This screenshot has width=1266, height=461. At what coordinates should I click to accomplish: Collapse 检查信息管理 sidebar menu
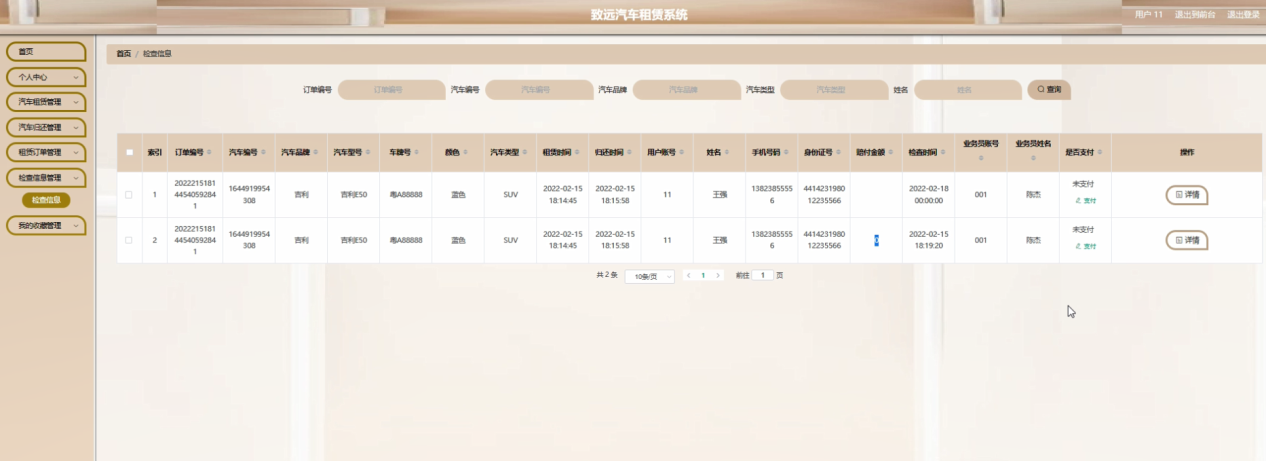pos(46,177)
